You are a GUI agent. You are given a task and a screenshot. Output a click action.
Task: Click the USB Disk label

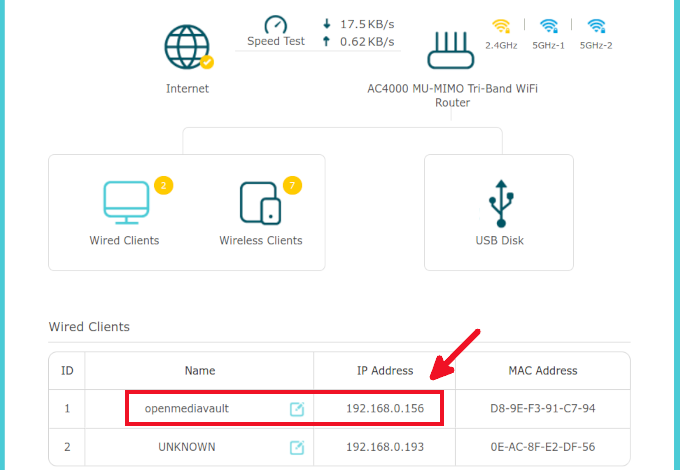pyautogui.click(x=499, y=240)
